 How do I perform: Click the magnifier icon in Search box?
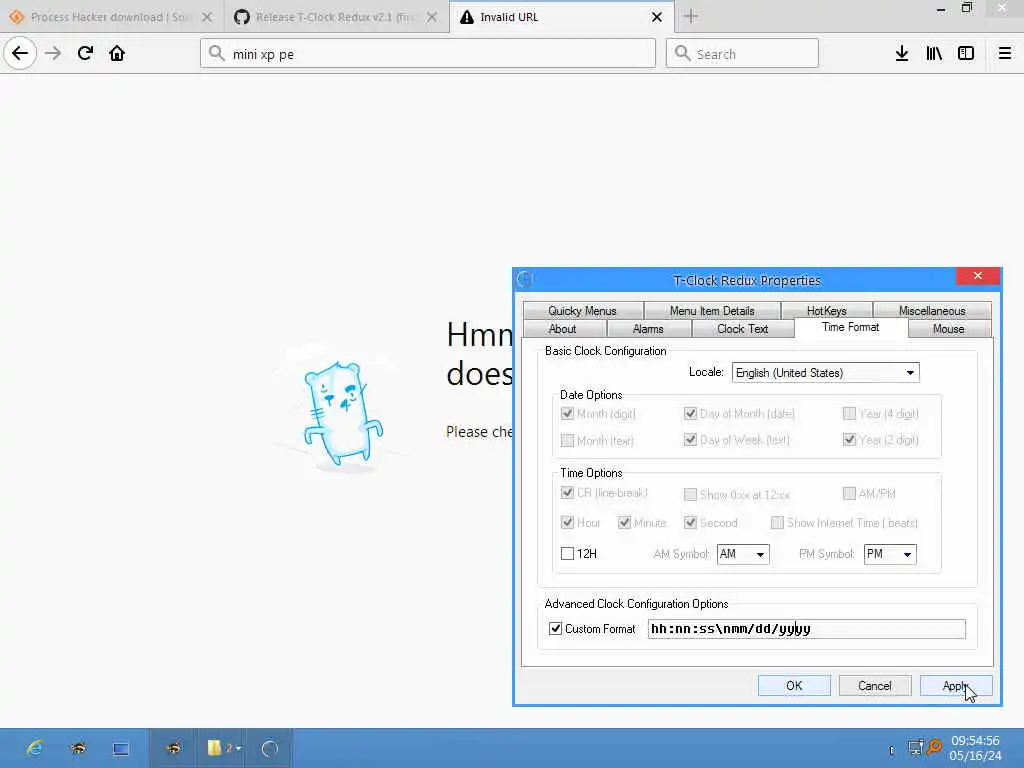[x=682, y=53]
